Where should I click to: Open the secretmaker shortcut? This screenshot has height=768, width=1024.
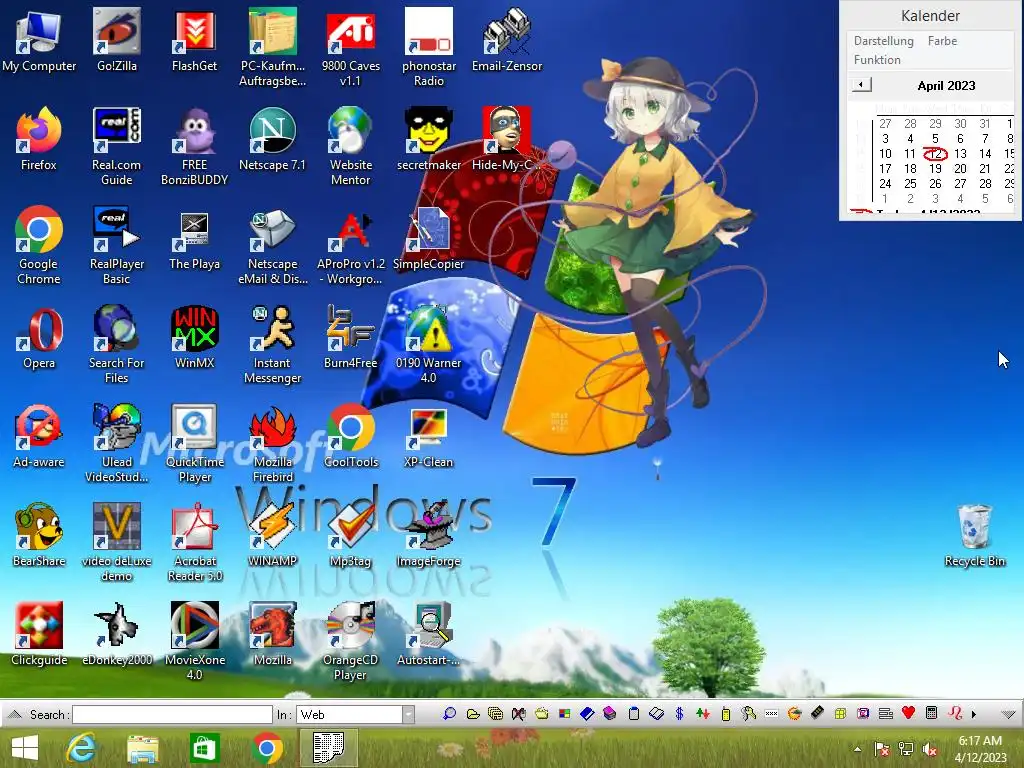point(428,138)
